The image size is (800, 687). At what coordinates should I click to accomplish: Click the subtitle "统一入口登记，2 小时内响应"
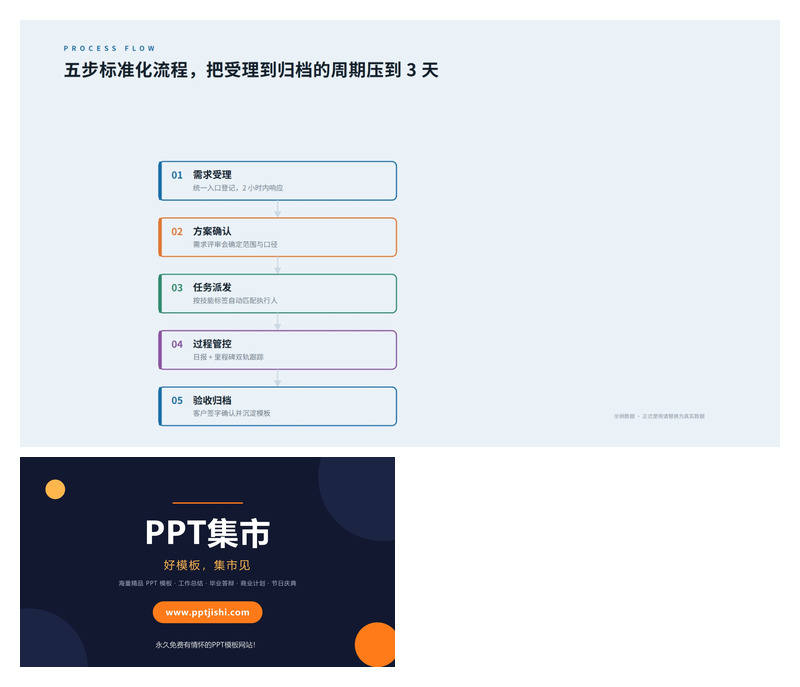(238, 188)
